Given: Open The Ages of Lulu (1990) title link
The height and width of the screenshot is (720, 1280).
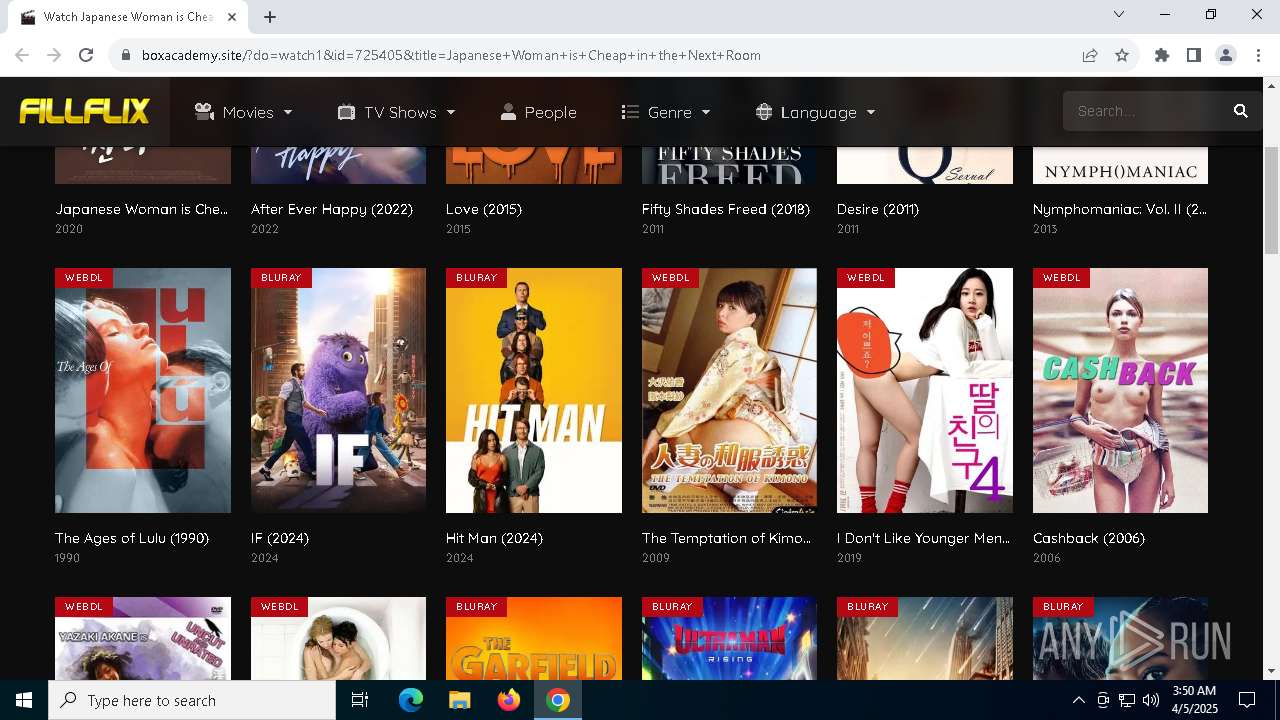Looking at the screenshot, I should (x=132, y=538).
